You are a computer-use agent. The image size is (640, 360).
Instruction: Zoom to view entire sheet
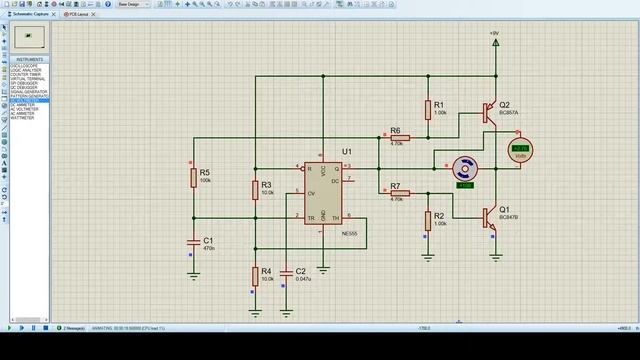210,4
